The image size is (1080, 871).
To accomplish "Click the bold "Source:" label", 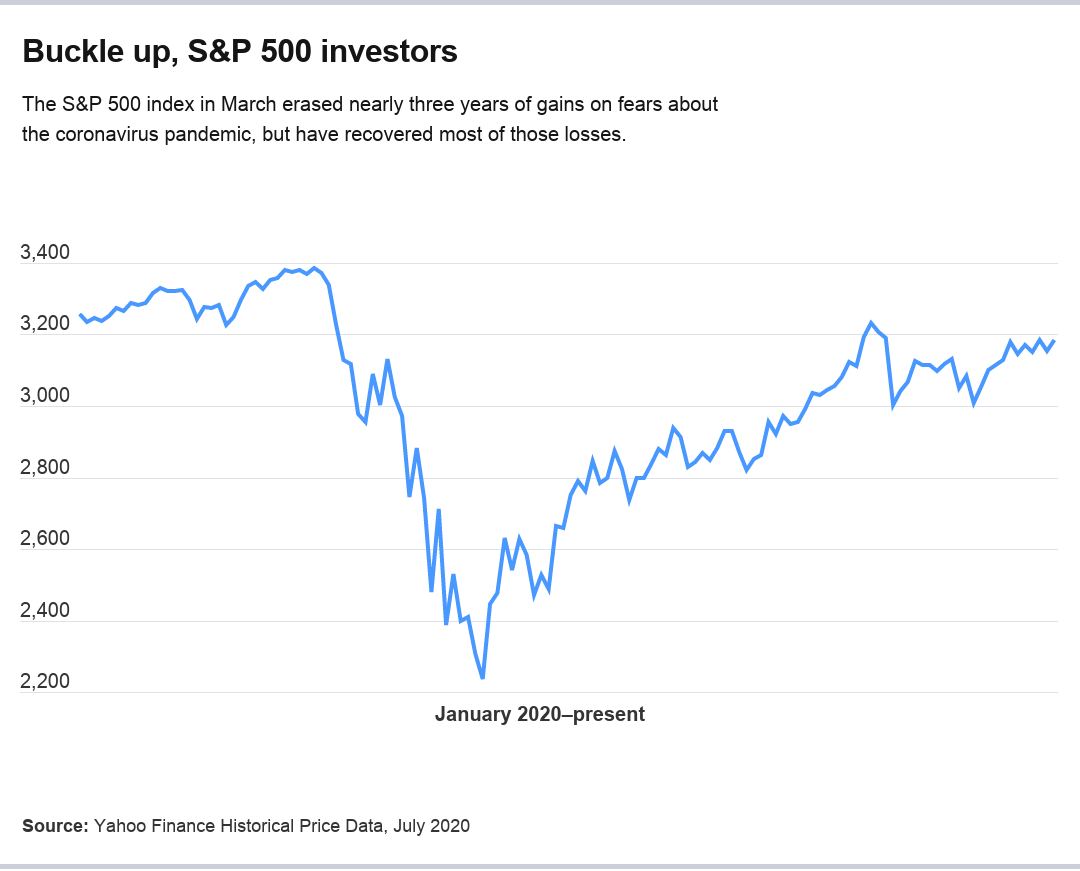I will tap(55, 826).
